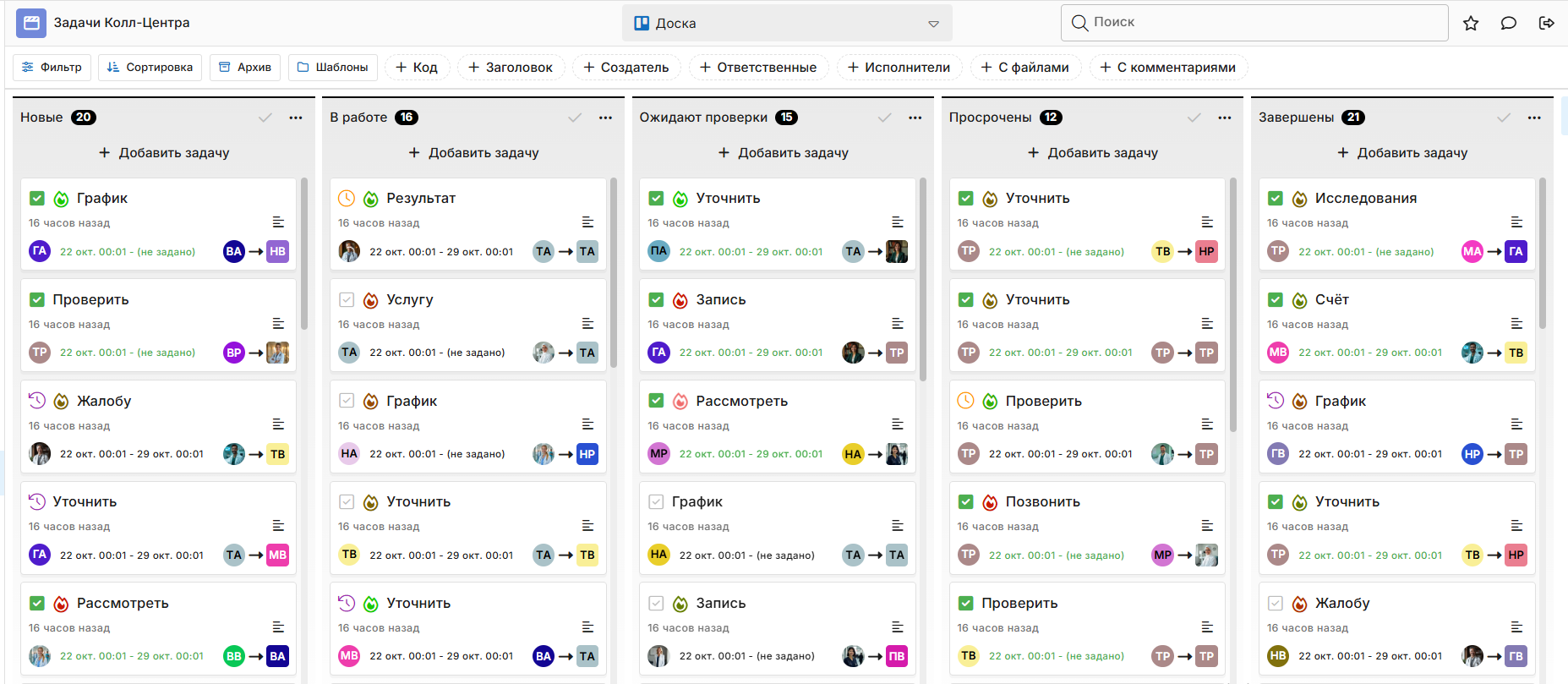Click checkmark icon in Новые column header
The width and height of the screenshot is (1568, 684).
tap(265, 118)
